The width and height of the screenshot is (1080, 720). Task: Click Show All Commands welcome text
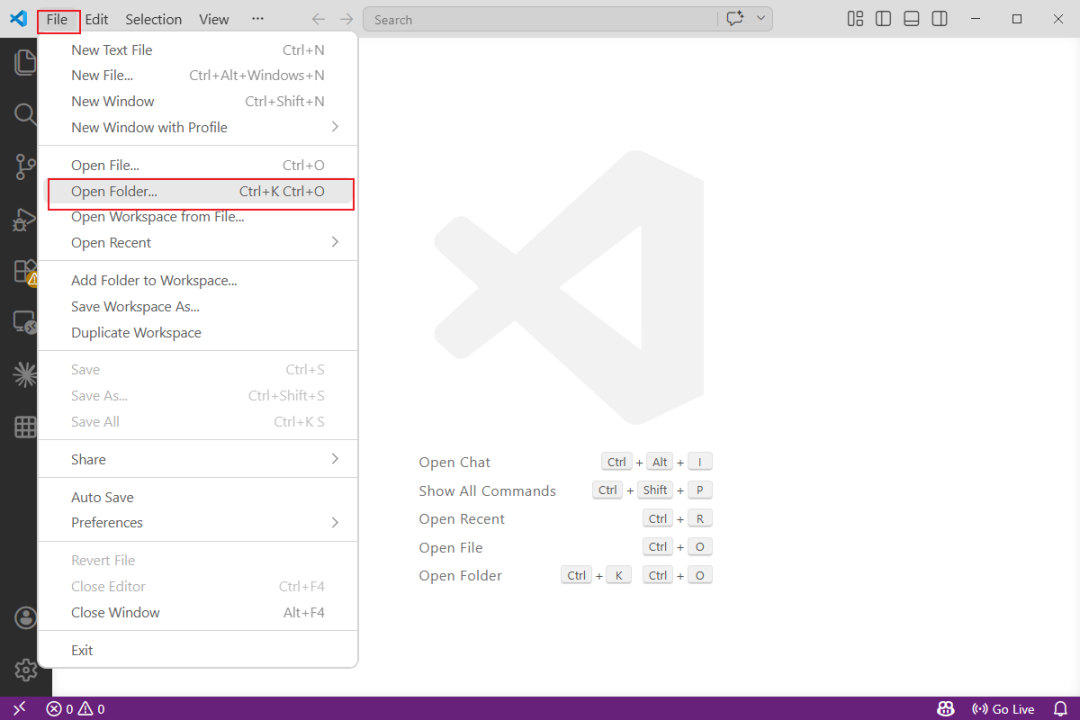click(x=487, y=491)
